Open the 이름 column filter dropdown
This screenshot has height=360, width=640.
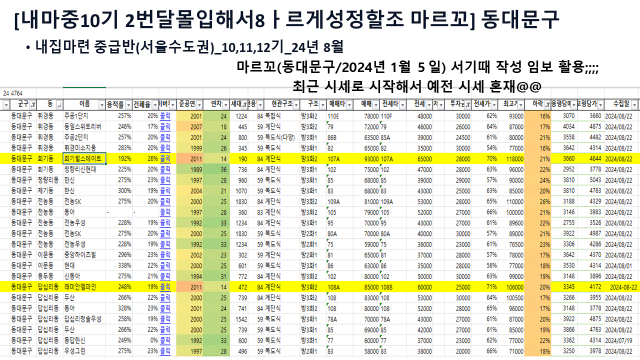pos(102,105)
